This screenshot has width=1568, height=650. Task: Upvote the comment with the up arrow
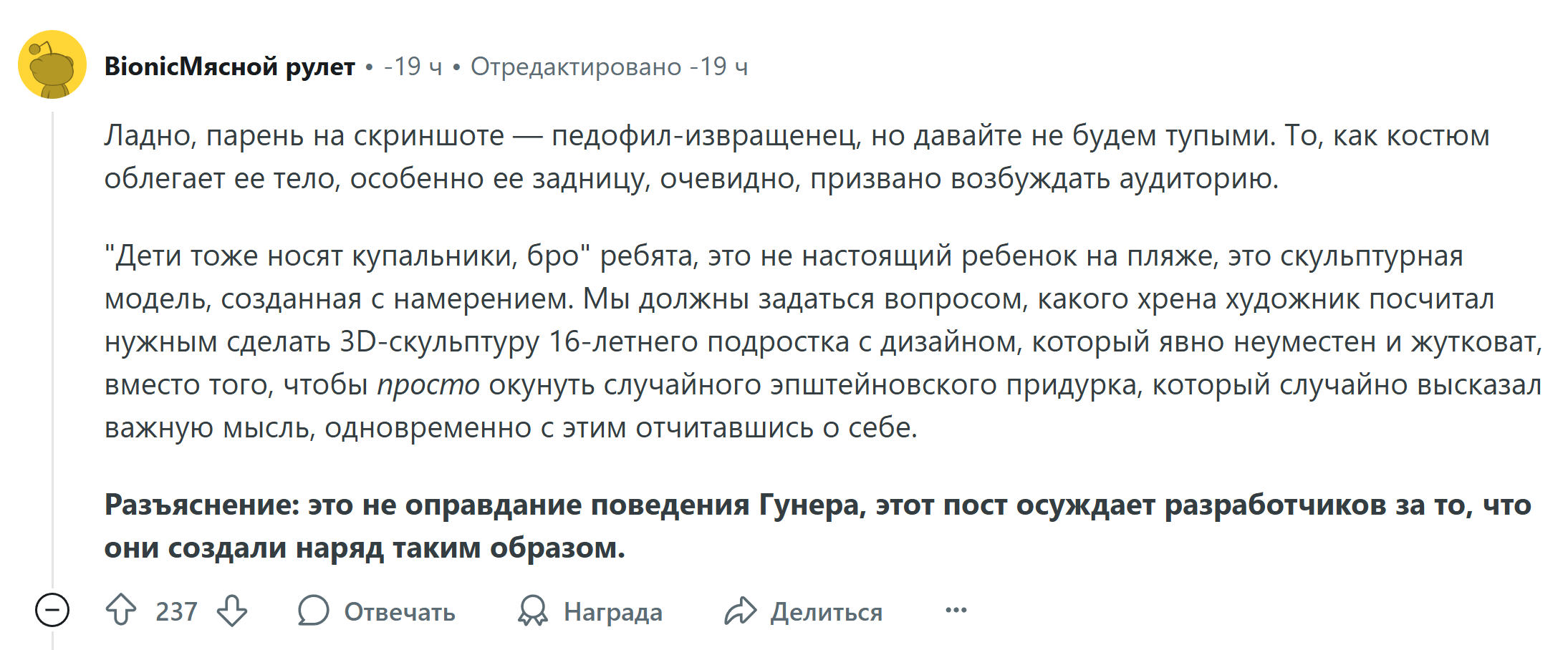pyautogui.click(x=121, y=611)
